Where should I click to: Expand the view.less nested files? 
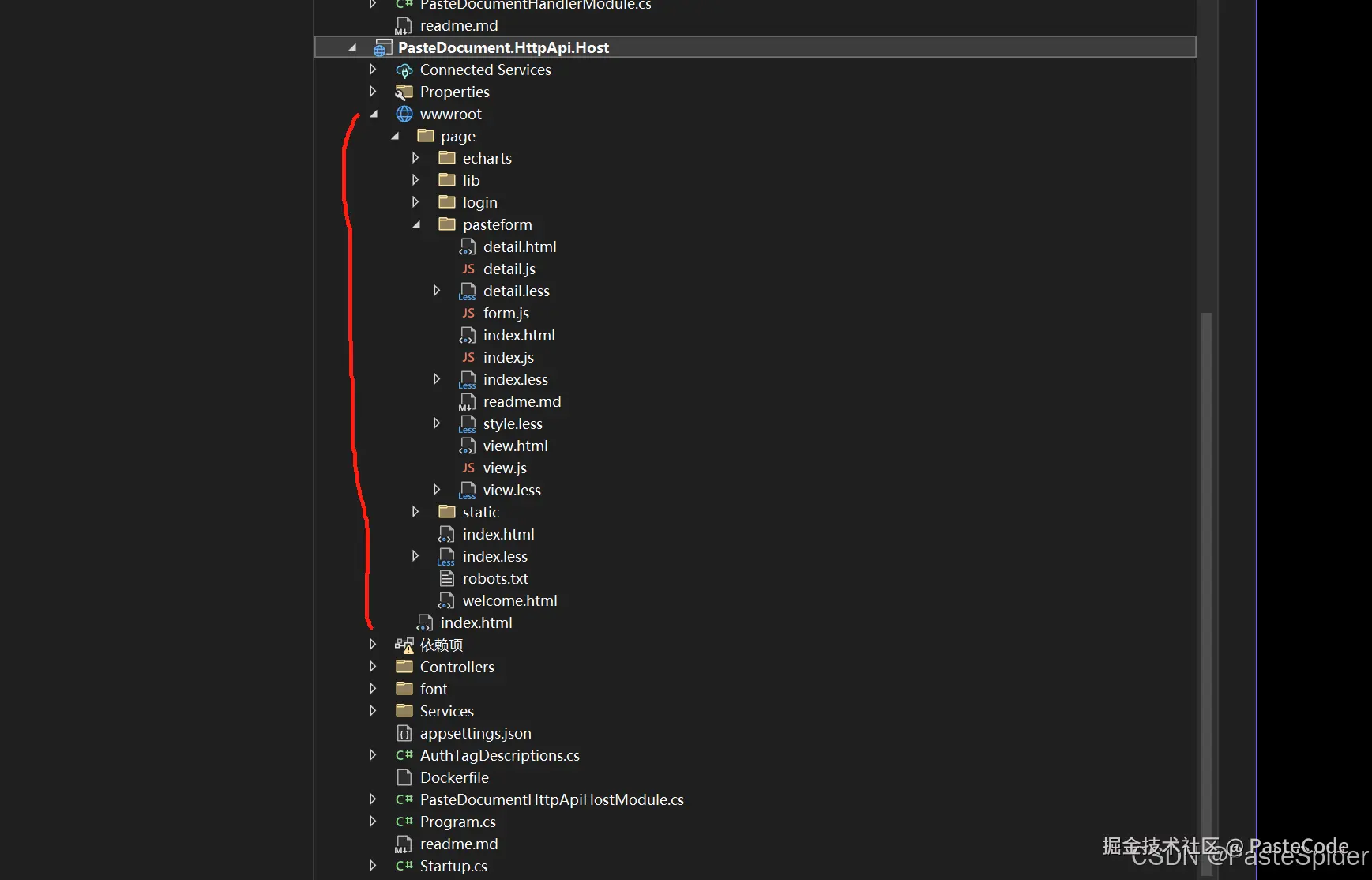coord(437,490)
